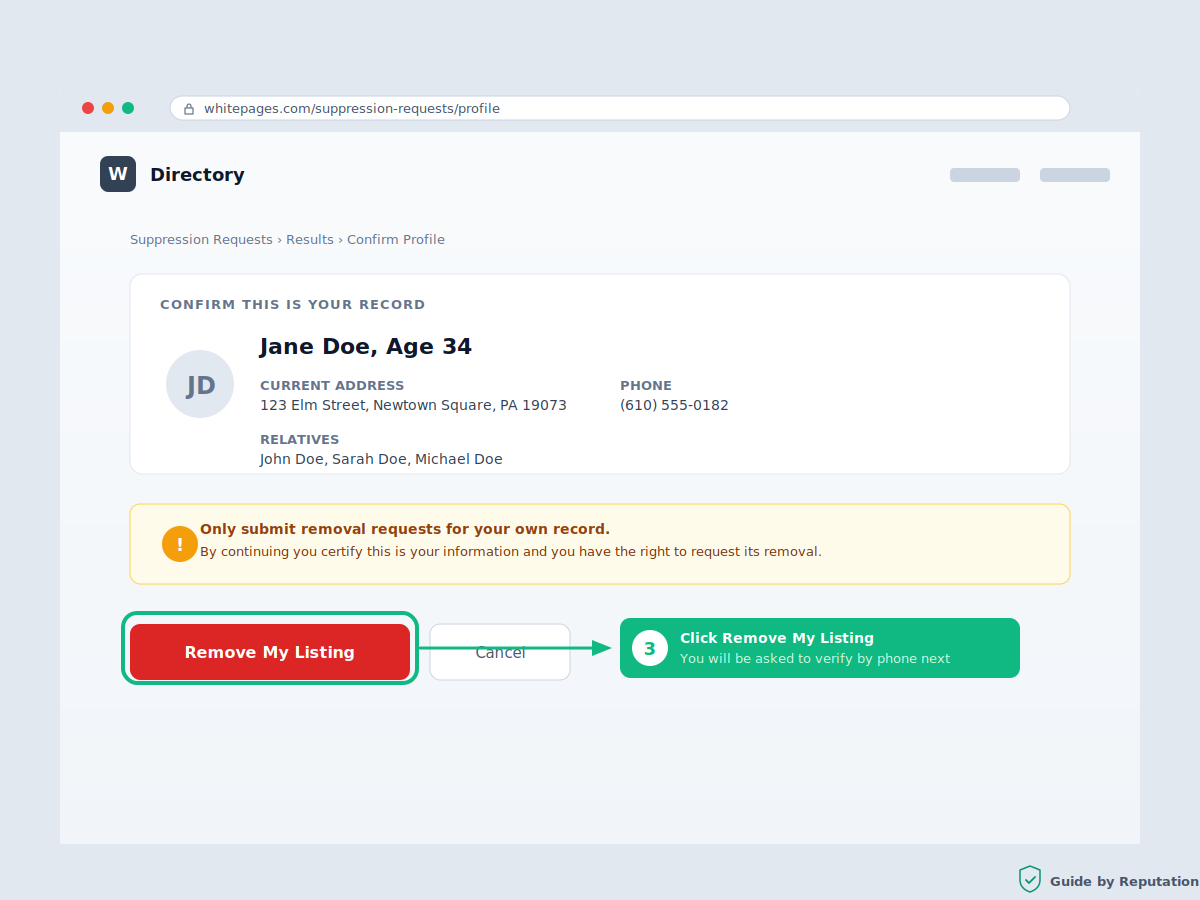
Task: Click the orange warning exclamation icon
Action: point(180,544)
